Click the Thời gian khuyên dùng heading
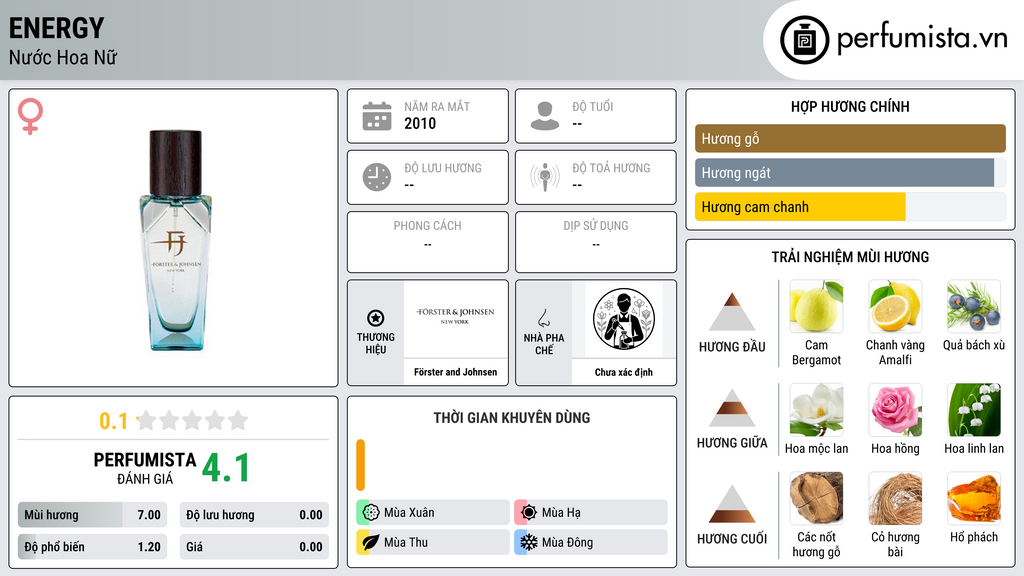 512,418
